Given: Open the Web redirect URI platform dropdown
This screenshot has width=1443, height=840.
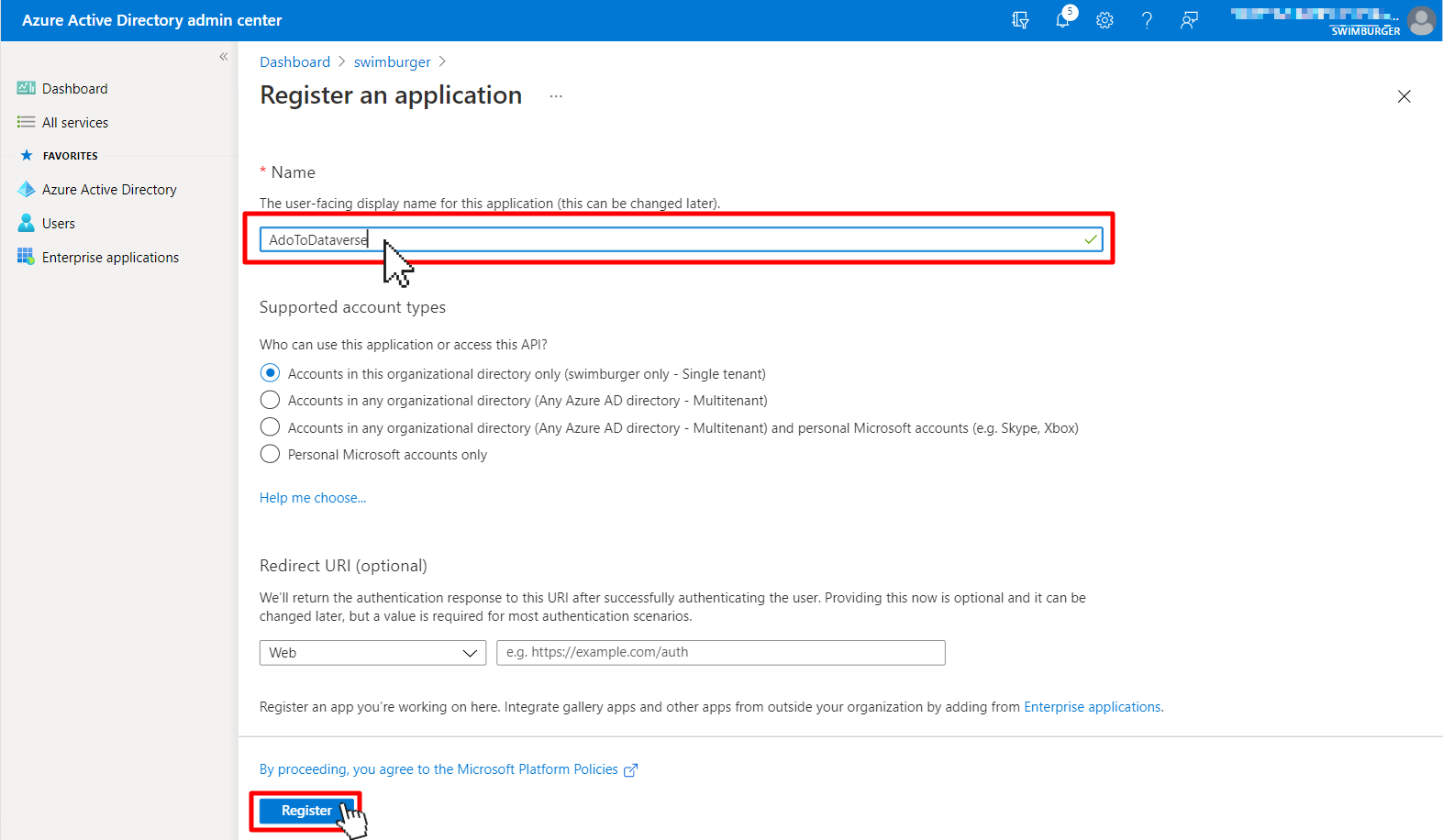Looking at the screenshot, I should click(x=372, y=653).
